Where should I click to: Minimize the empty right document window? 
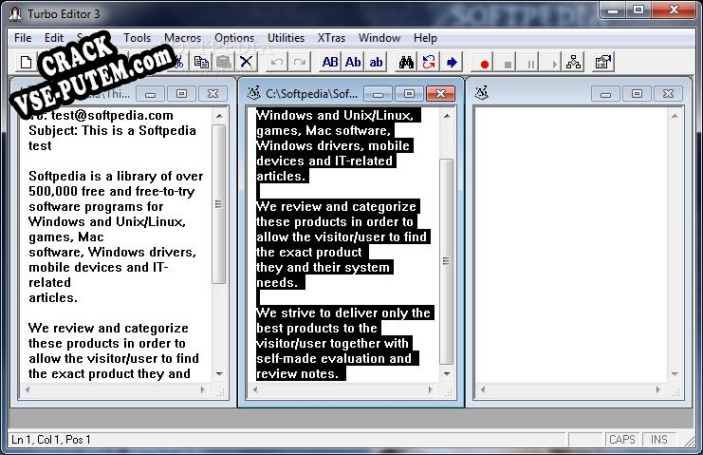(x=606, y=93)
